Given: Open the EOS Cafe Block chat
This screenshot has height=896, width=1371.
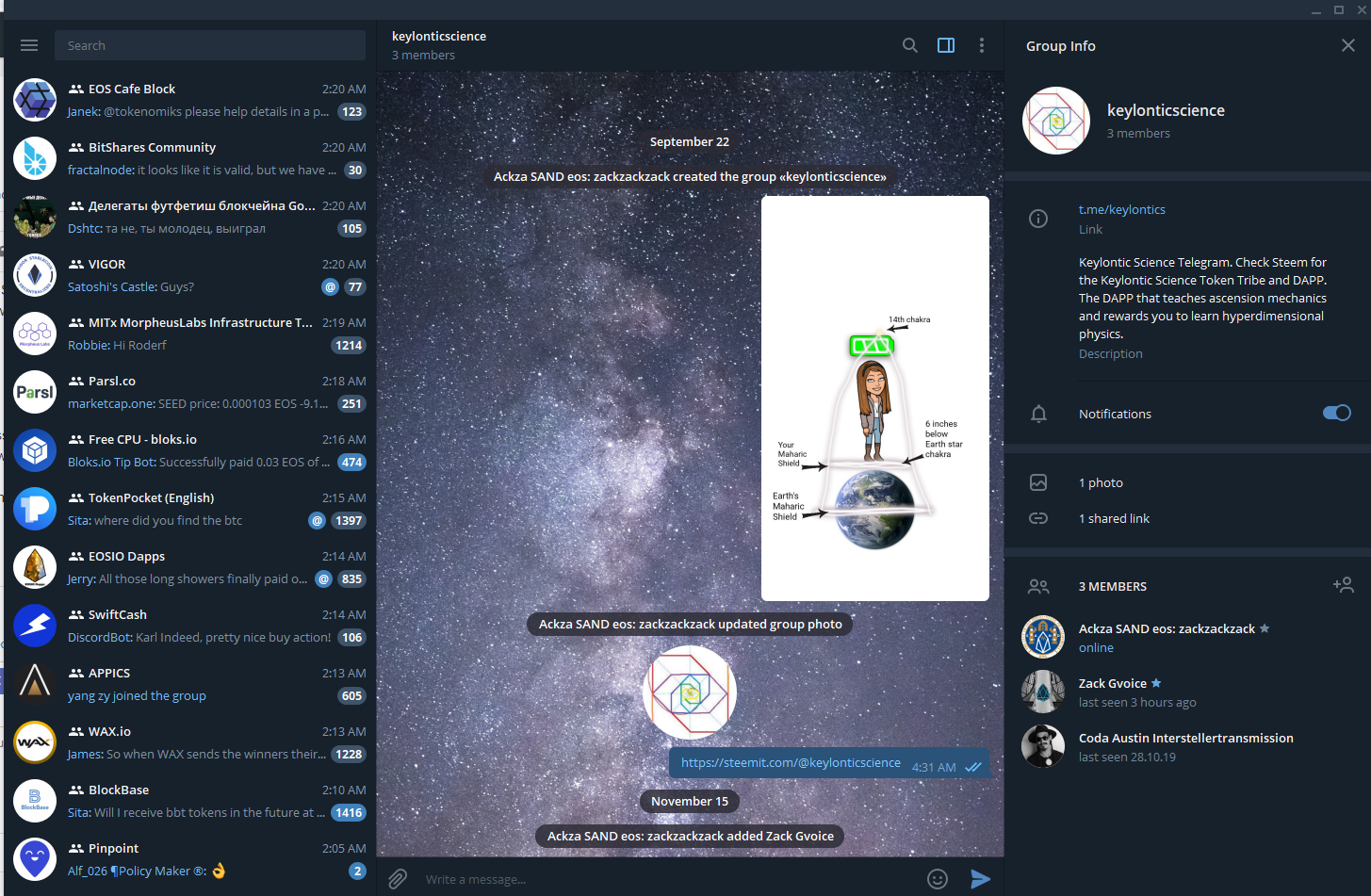Looking at the screenshot, I should [188, 100].
